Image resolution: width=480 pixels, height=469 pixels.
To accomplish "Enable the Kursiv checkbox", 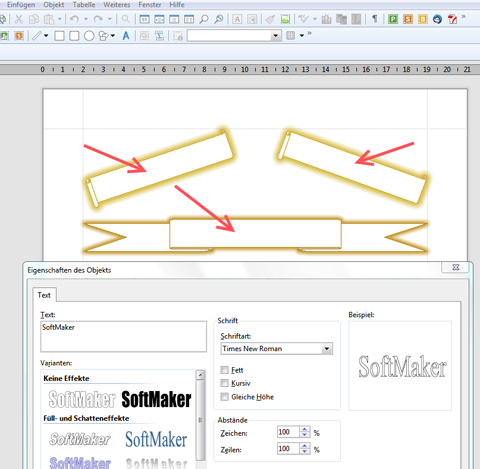I will pyautogui.click(x=225, y=383).
